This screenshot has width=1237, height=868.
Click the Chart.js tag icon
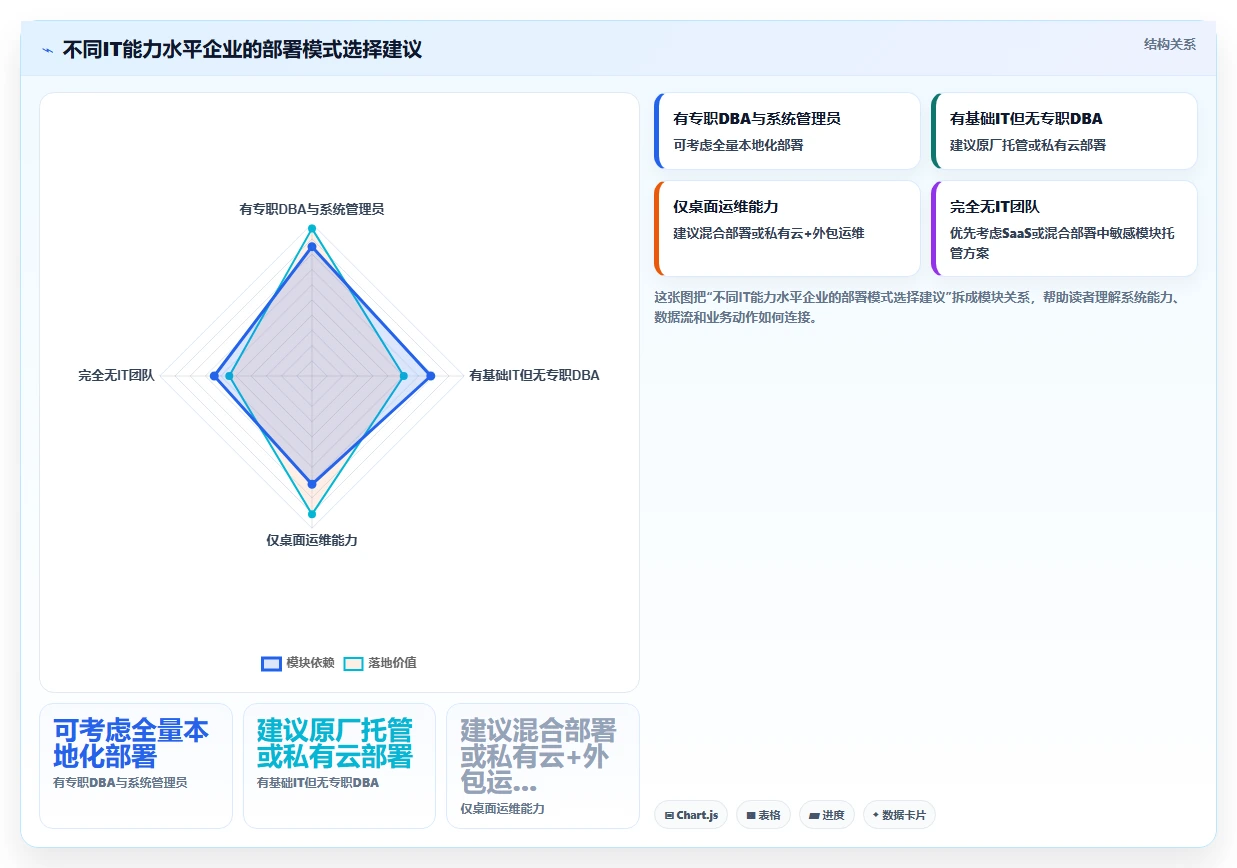pyautogui.click(x=669, y=815)
